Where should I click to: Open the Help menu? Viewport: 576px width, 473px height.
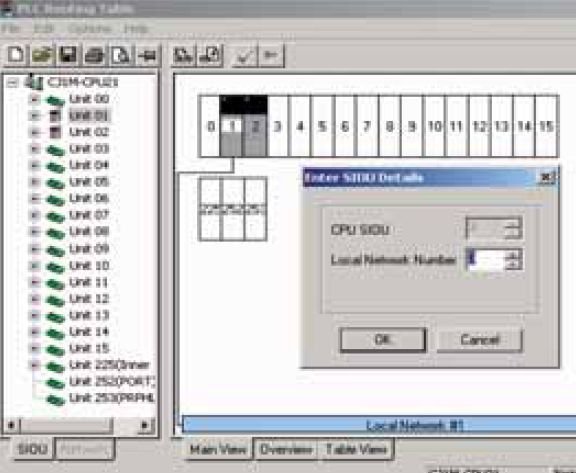[x=136, y=29]
